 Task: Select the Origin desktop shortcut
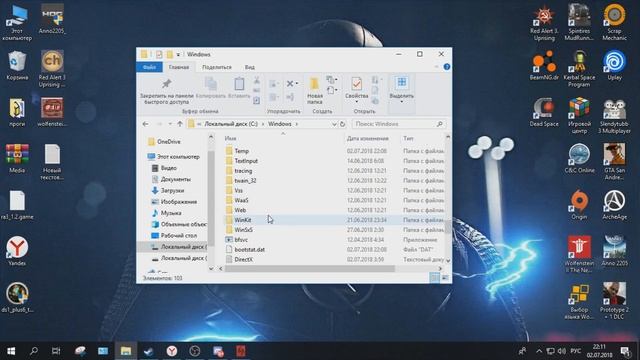tap(579, 205)
